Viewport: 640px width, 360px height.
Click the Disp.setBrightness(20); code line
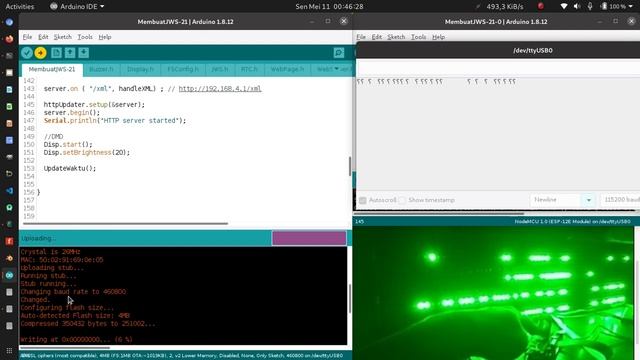(x=87, y=152)
